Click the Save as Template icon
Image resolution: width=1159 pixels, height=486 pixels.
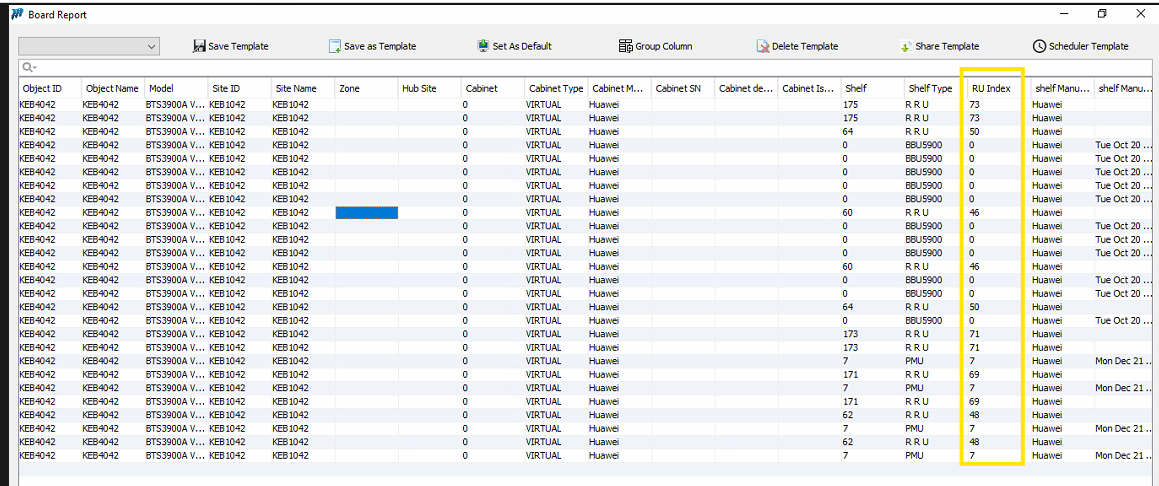tap(335, 46)
